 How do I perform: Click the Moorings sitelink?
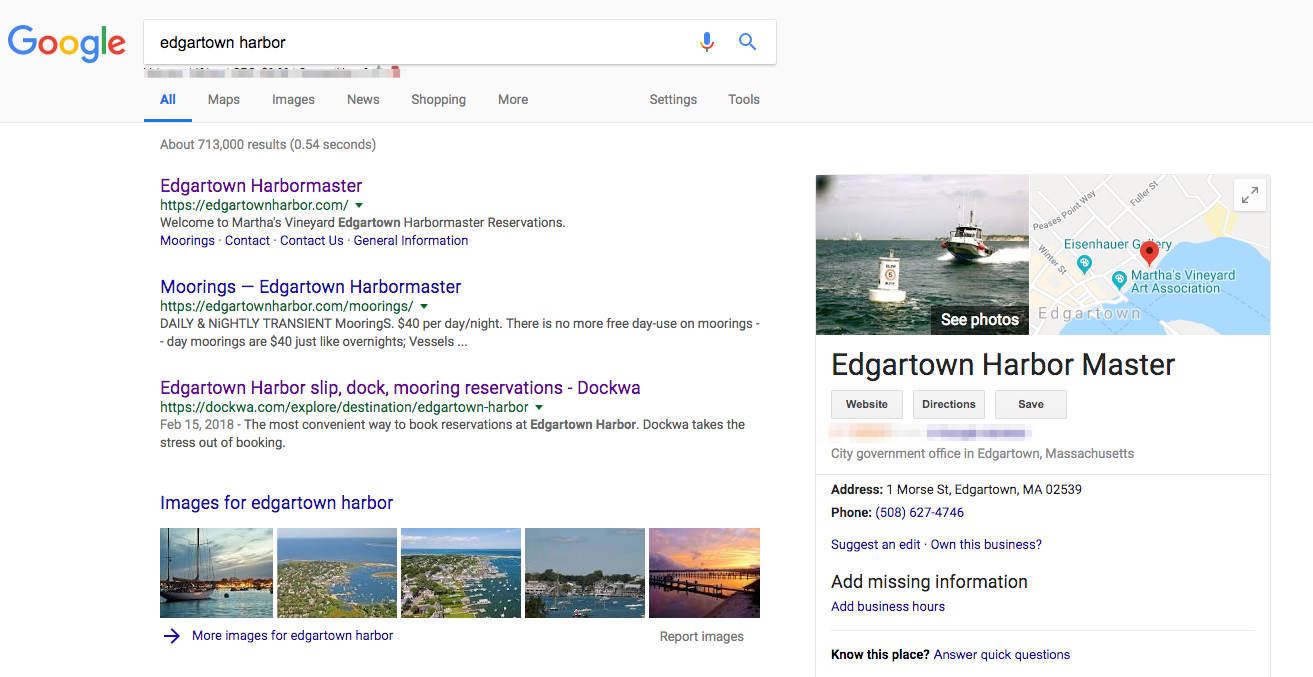coord(187,241)
